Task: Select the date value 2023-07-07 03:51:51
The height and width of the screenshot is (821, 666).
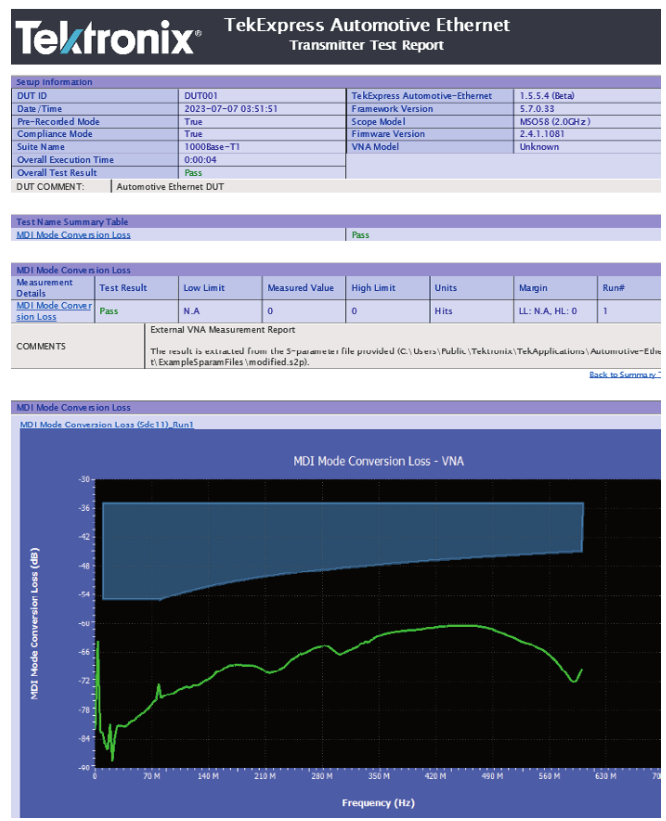Action: point(231,109)
